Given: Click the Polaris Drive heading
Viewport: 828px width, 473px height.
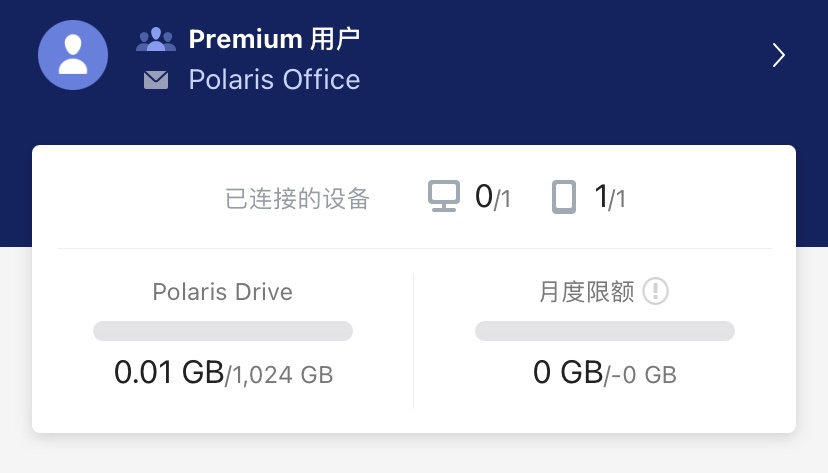Looking at the screenshot, I should click(222, 291).
